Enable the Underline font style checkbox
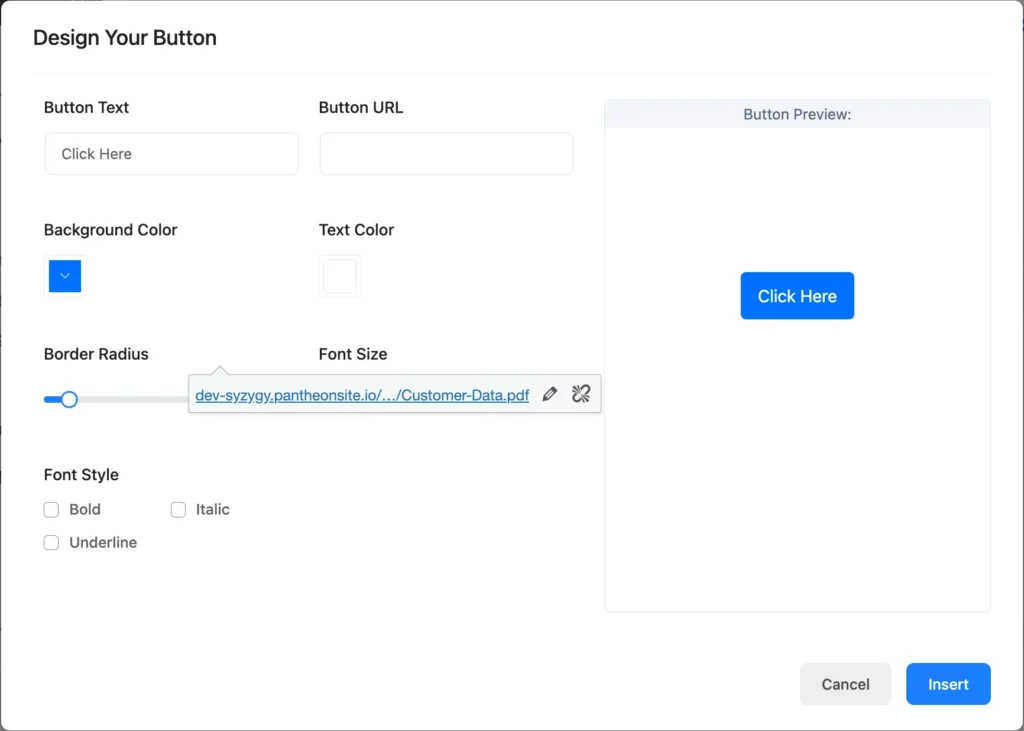 tap(51, 543)
